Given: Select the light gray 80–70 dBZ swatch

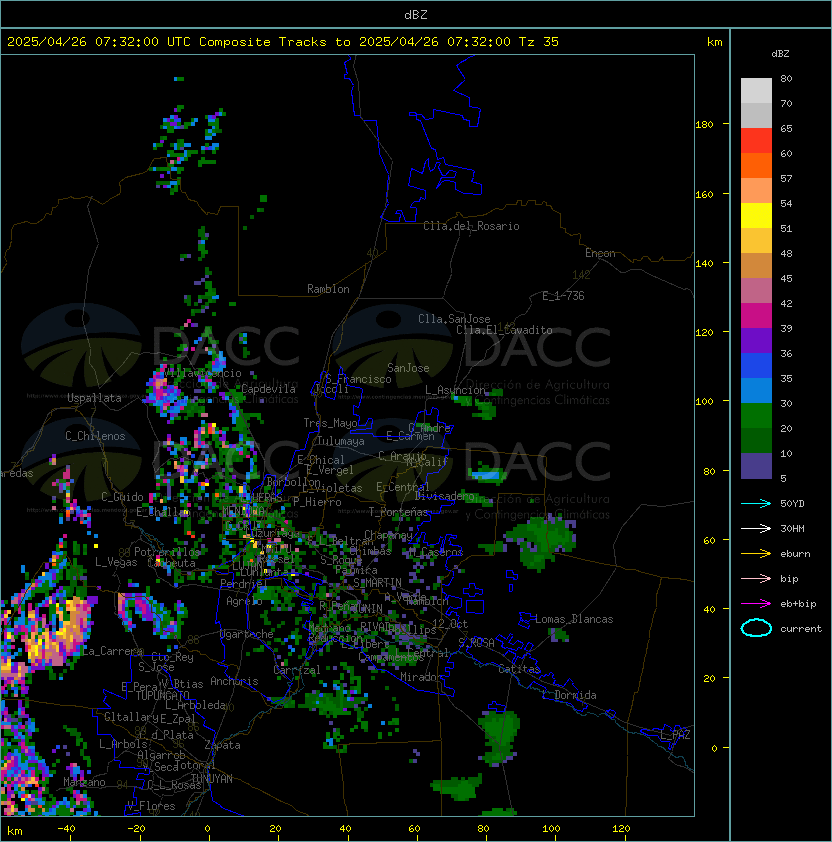Looking at the screenshot, I should [756, 91].
